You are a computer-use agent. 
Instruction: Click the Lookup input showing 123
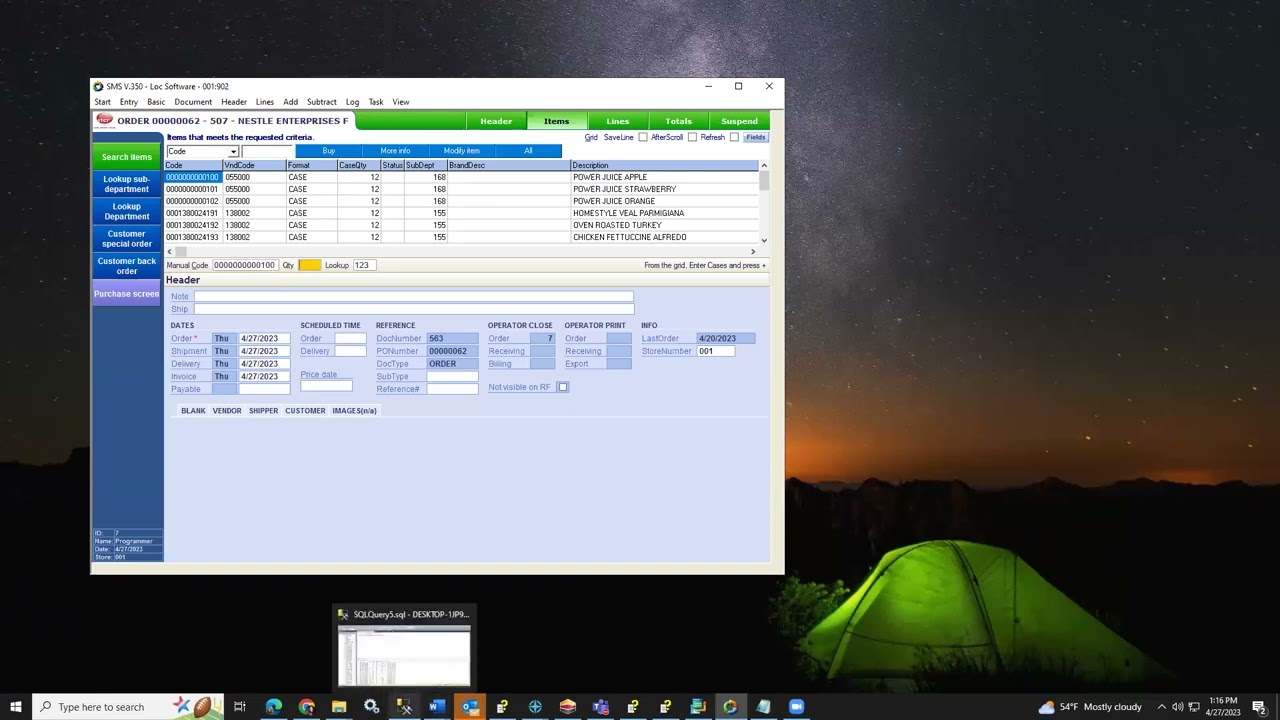tap(363, 265)
